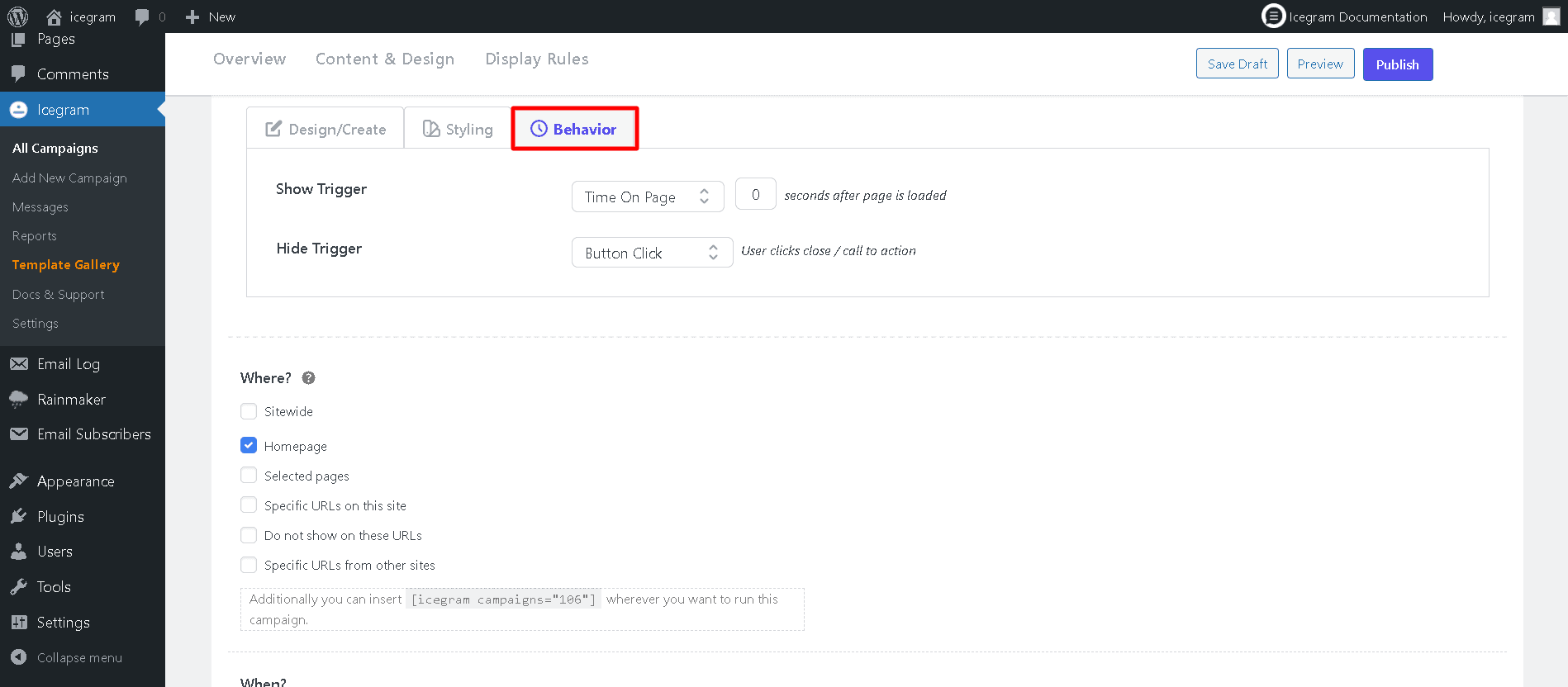1568x687 pixels.
Task: Check Specific URLs from other sites
Action: (249, 564)
